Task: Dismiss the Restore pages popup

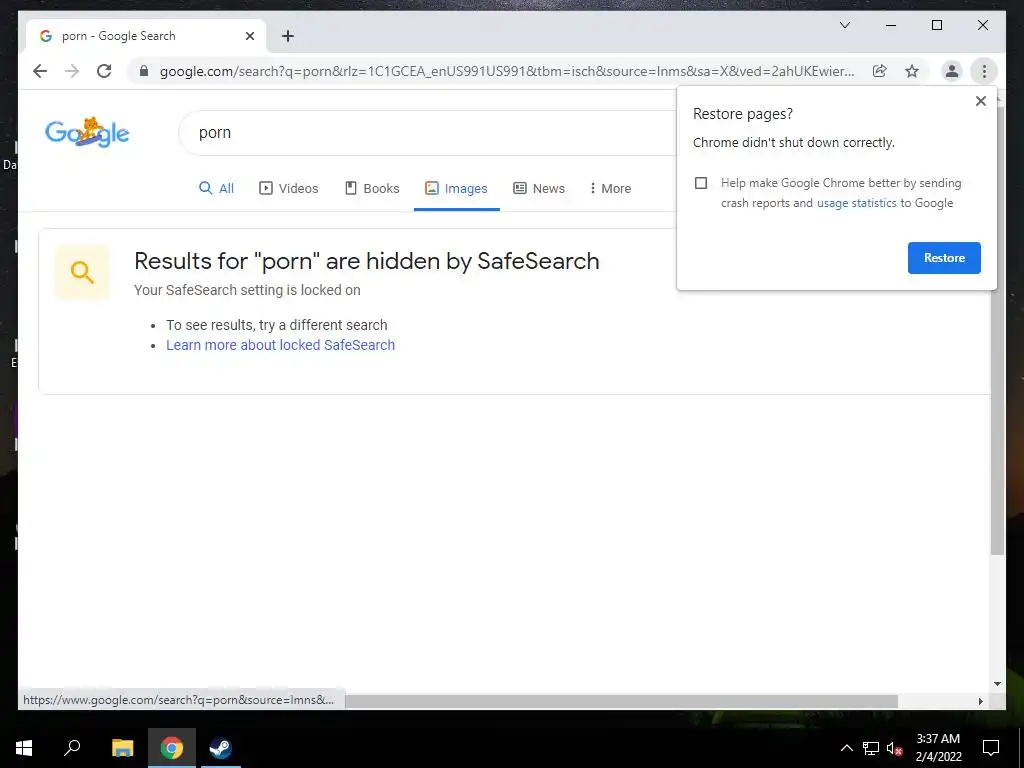Action: (x=980, y=101)
